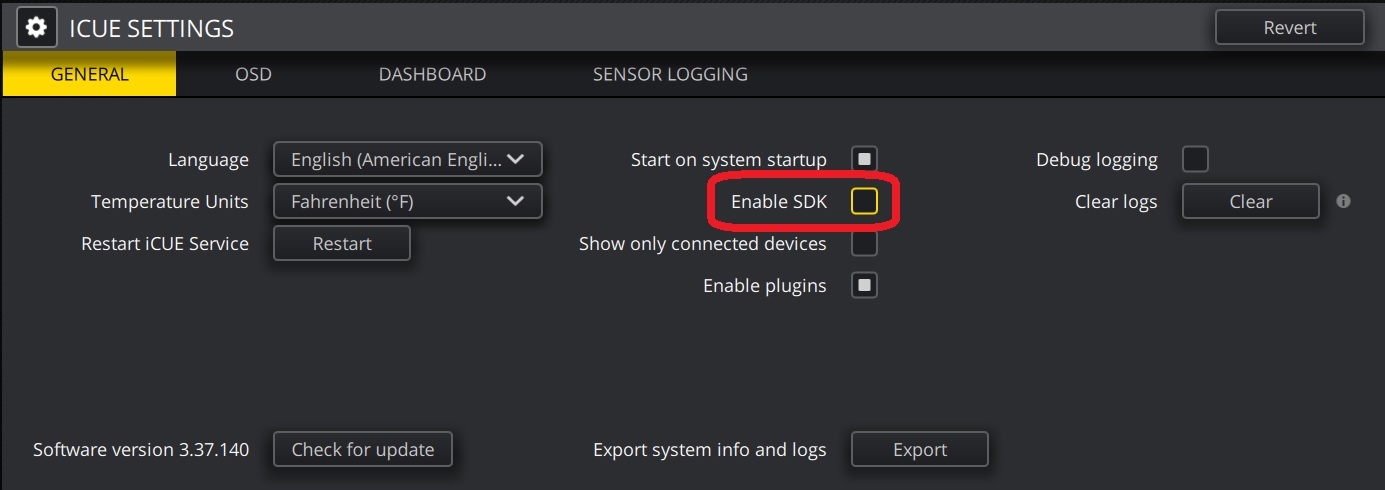Click the Language dropdown chevron arrow

point(516,159)
